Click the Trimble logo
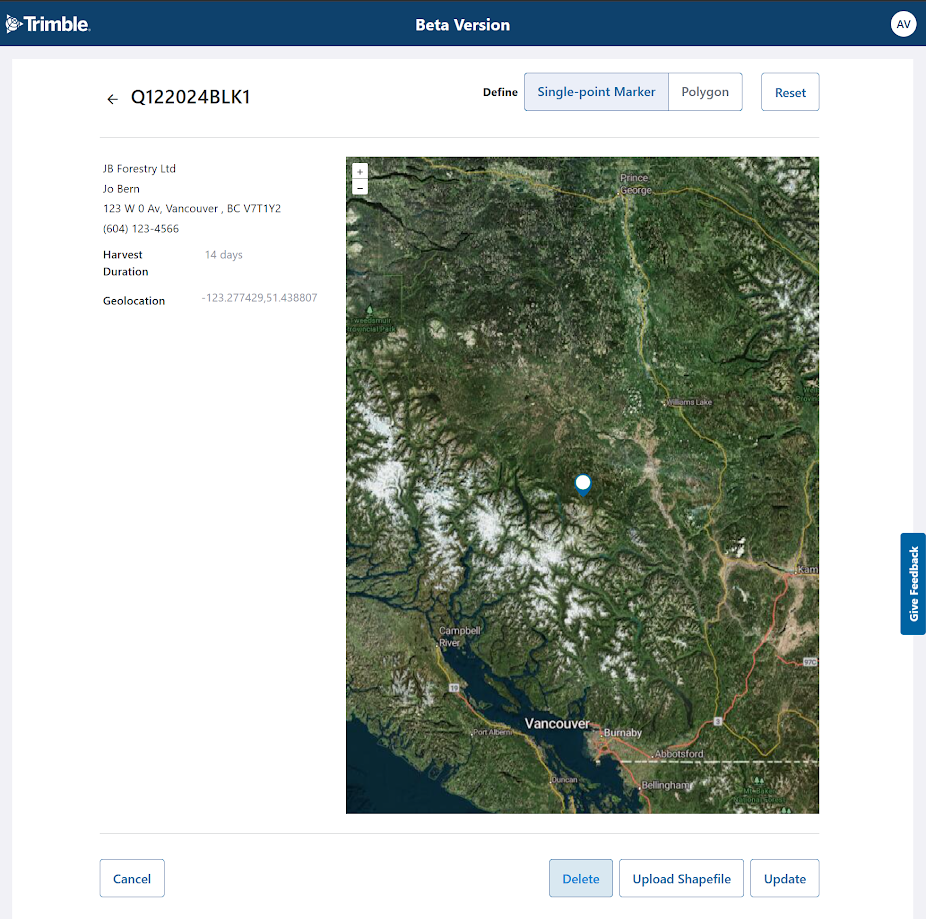This screenshot has width=926, height=919. (48, 23)
